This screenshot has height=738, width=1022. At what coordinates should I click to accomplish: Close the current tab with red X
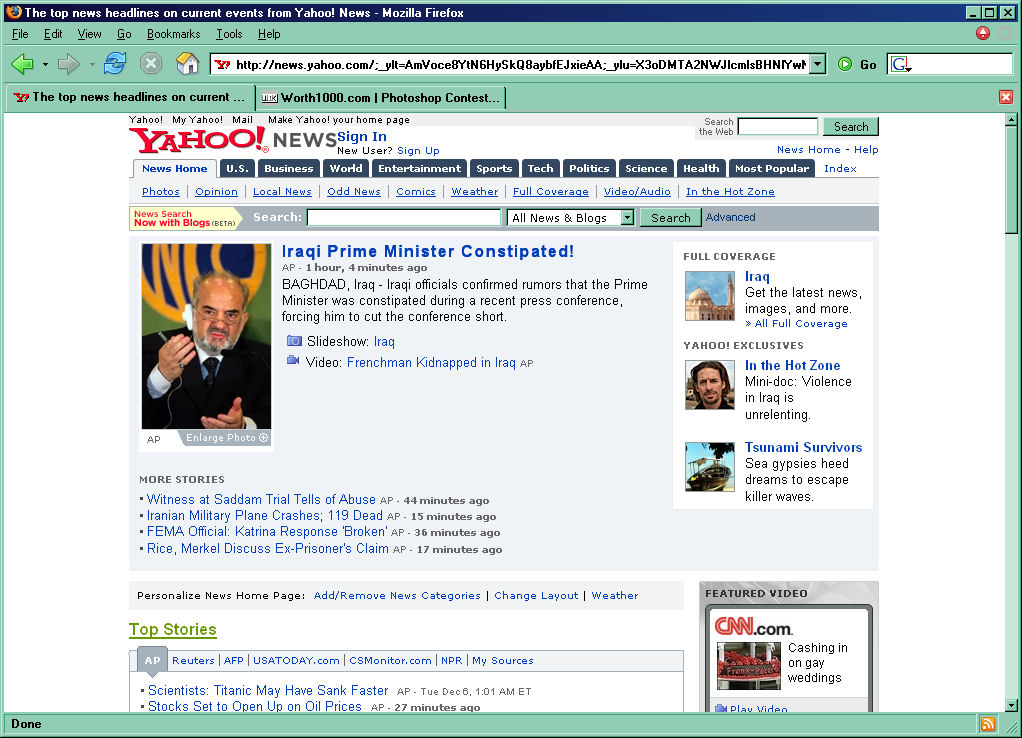tap(1006, 97)
